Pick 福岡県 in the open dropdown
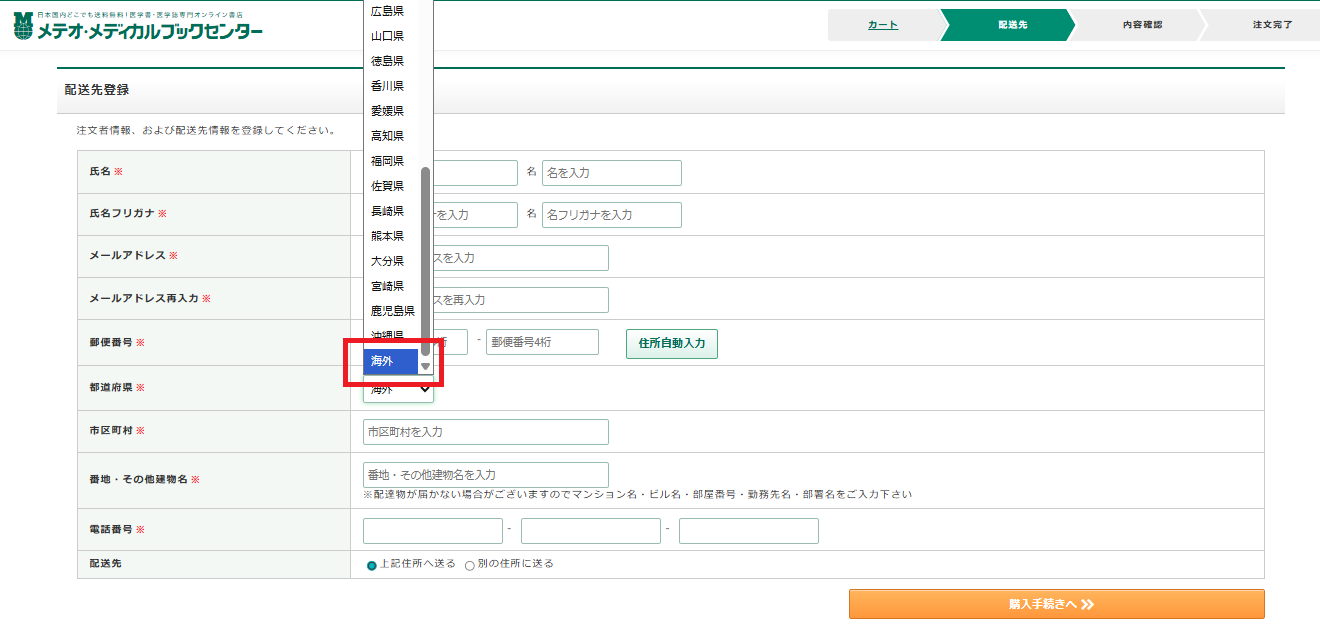The height and width of the screenshot is (639, 1320). [x=387, y=161]
